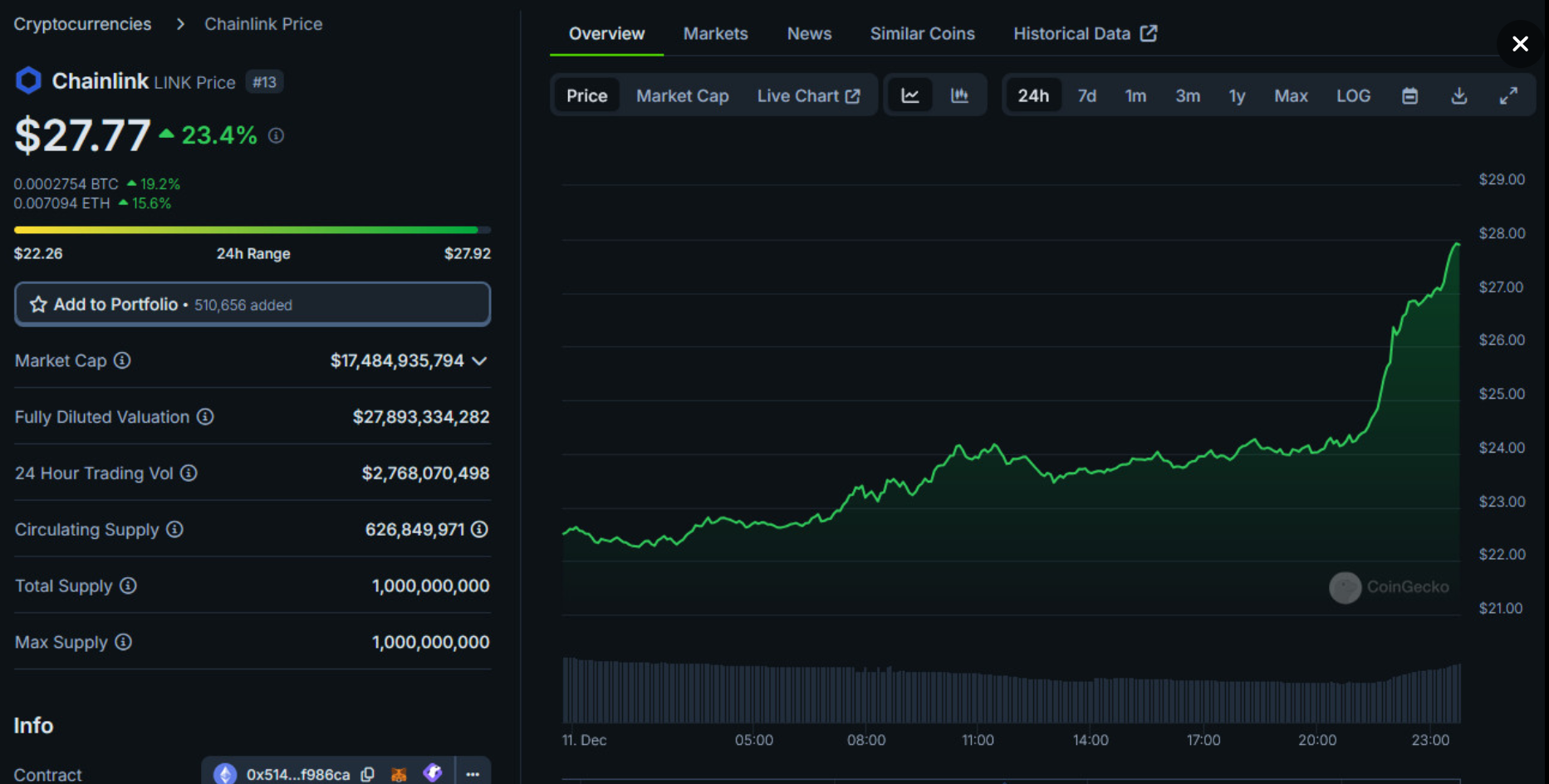Select the 7d time range

click(1087, 96)
